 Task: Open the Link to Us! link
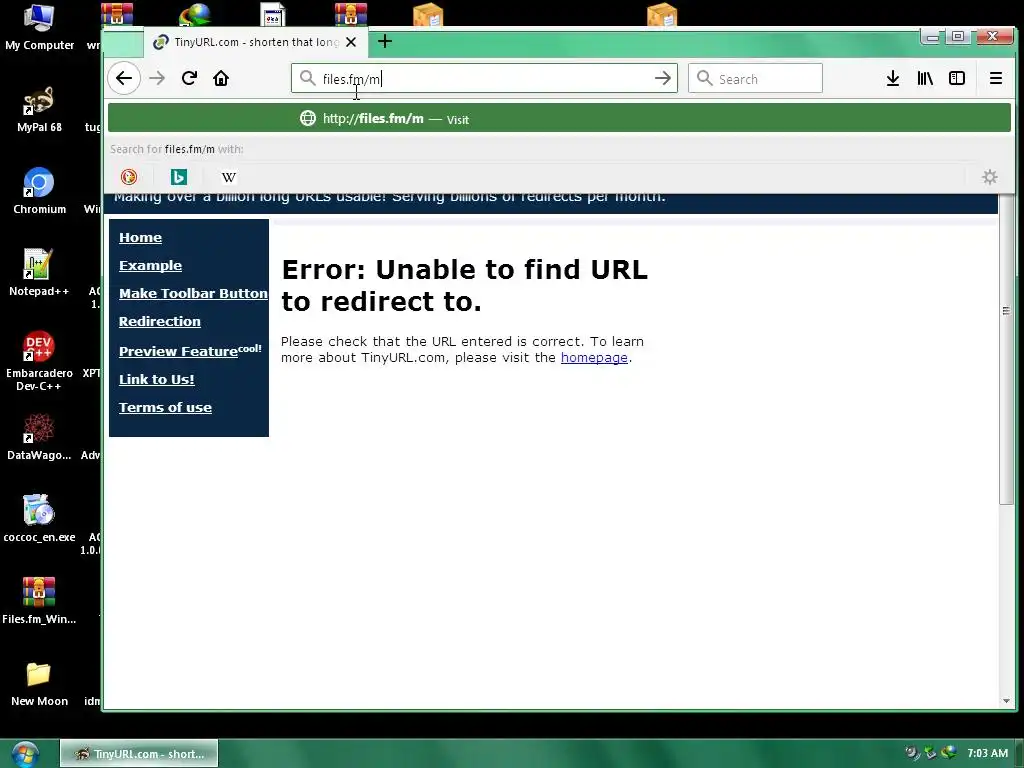(157, 379)
